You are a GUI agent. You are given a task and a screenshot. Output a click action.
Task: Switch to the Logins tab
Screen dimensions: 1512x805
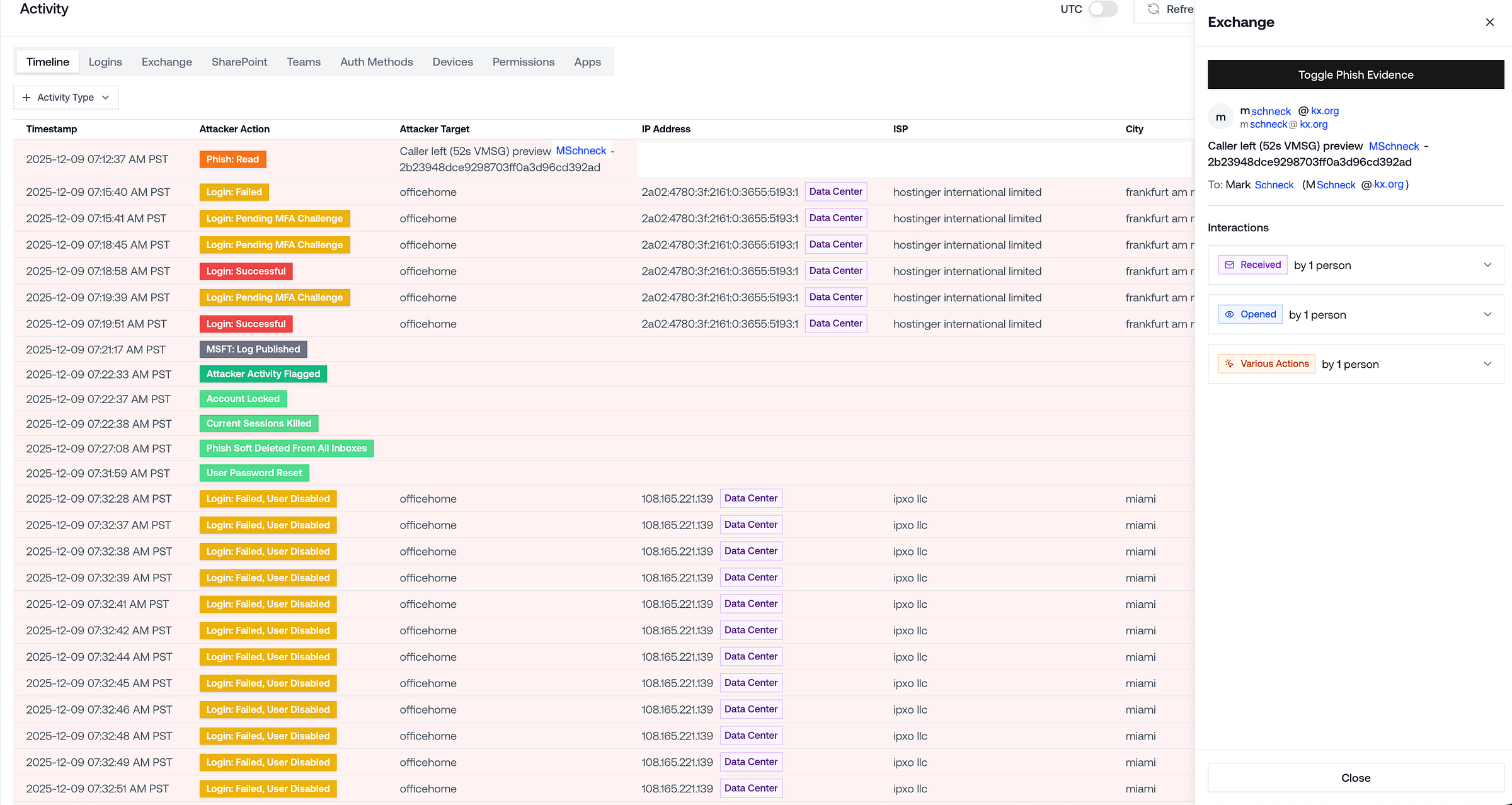(105, 62)
